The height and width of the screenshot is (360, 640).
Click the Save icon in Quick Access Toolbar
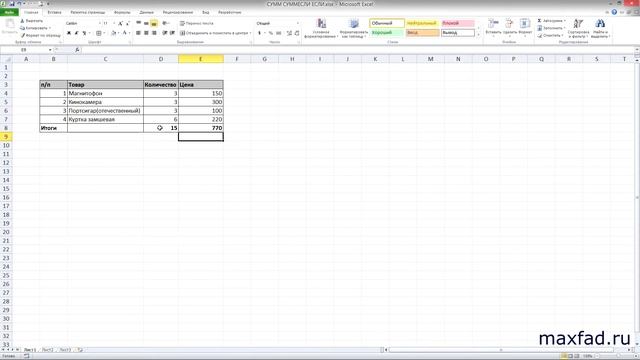pos(11,4)
